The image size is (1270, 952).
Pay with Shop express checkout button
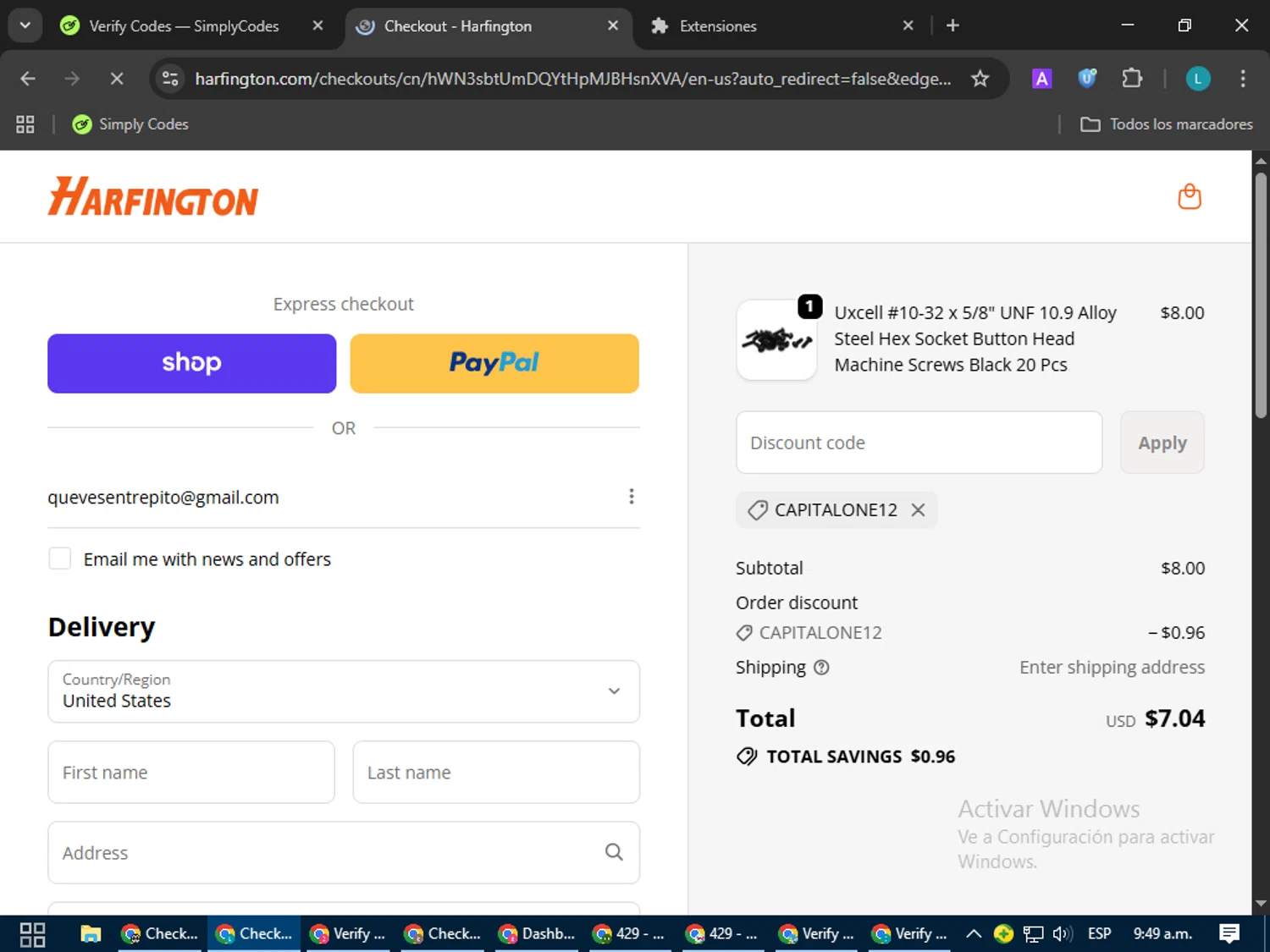192,363
